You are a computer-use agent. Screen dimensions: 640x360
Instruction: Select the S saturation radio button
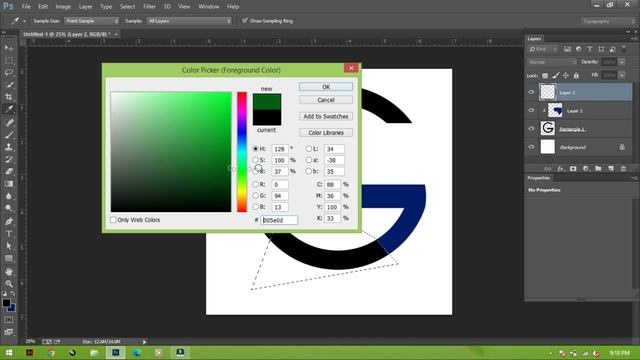click(x=256, y=160)
